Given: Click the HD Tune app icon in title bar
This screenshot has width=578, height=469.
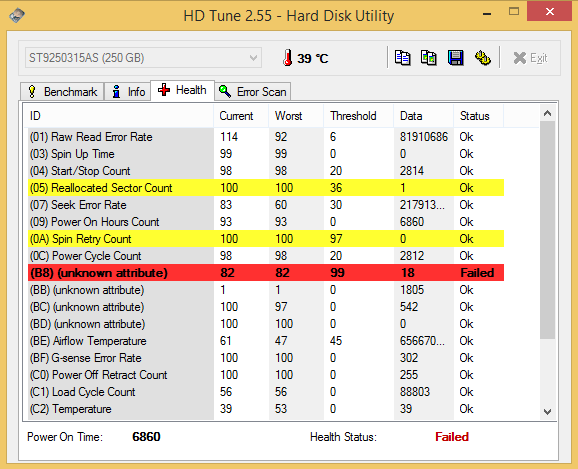Looking at the screenshot, I should (17, 15).
